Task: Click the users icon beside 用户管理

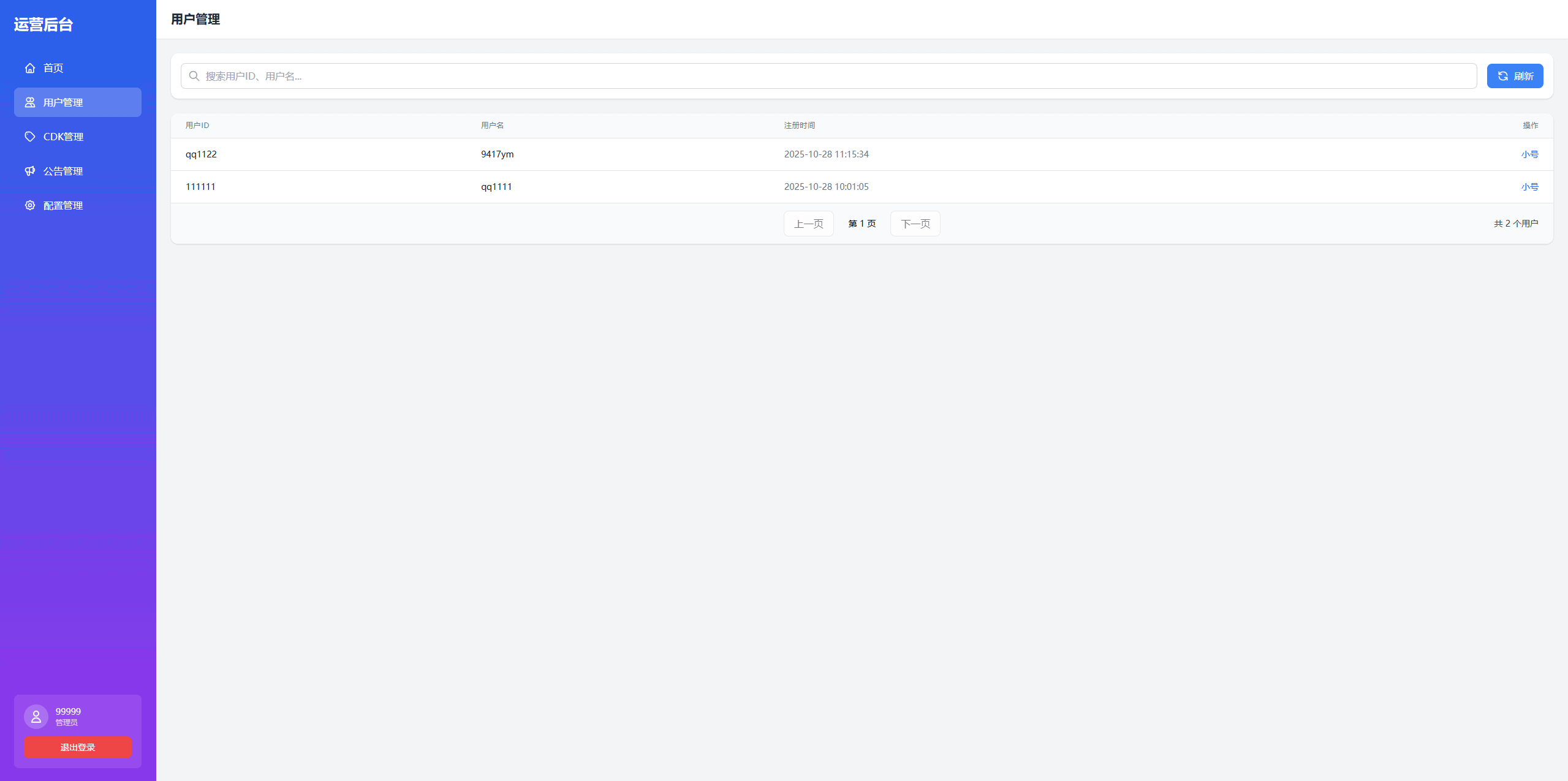Action: click(29, 102)
